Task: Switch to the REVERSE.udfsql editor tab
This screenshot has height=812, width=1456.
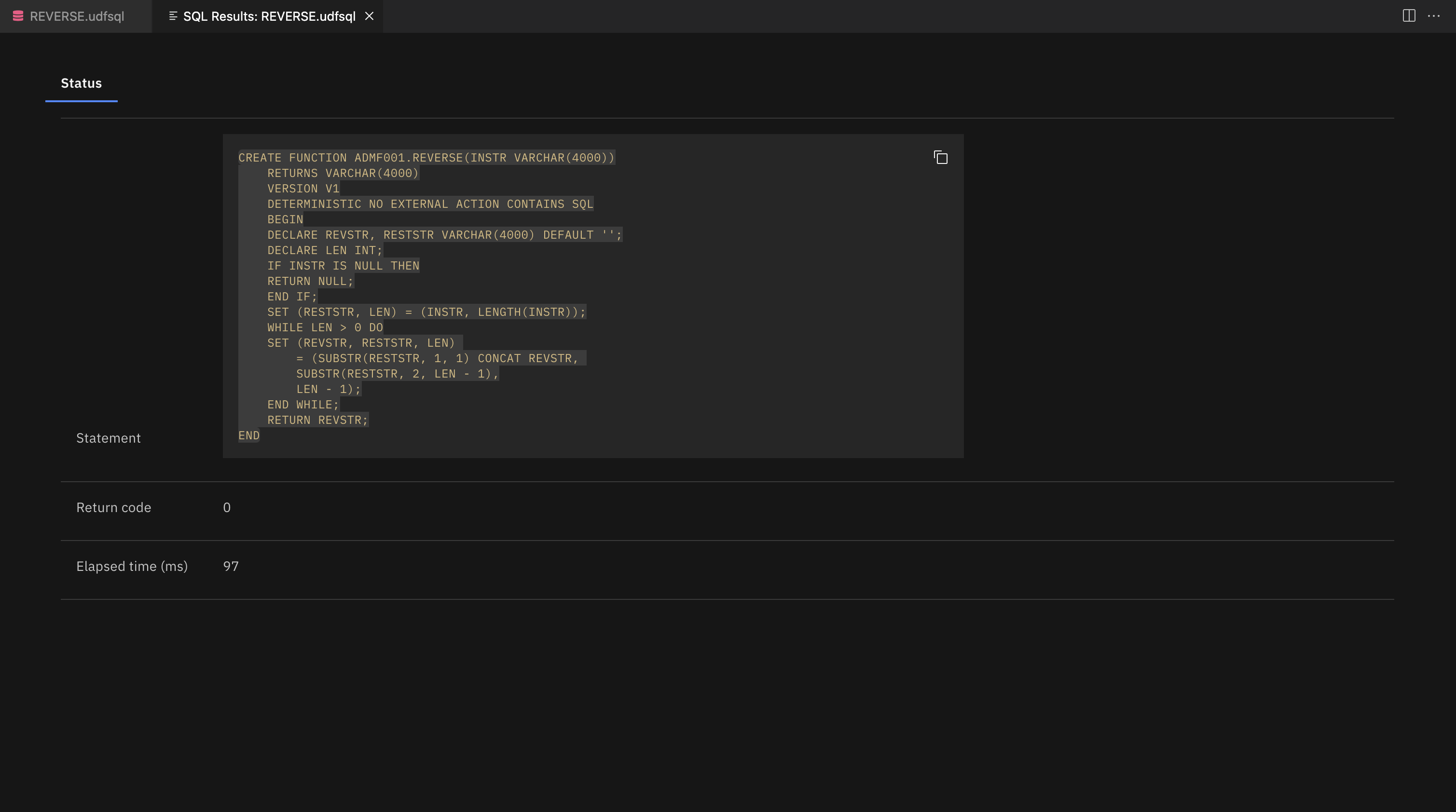Action: (x=76, y=16)
